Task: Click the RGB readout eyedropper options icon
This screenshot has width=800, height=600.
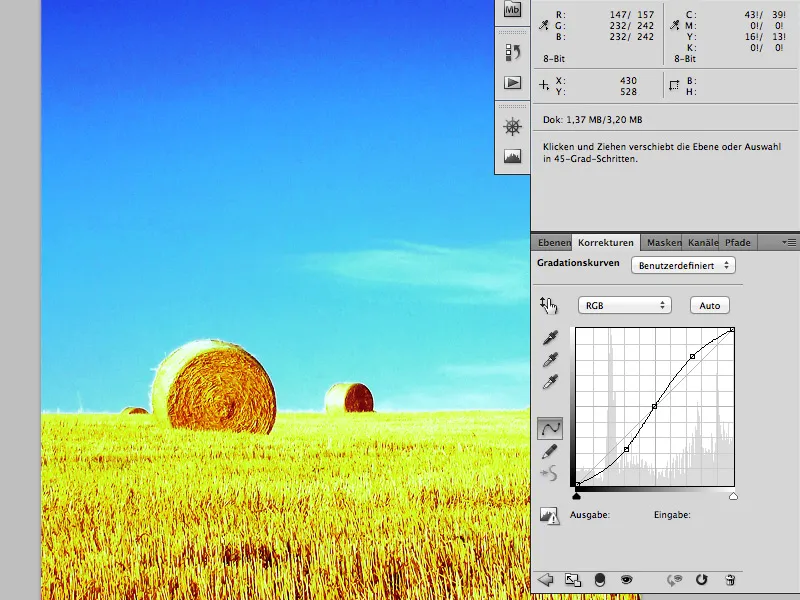Action: pyautogui.click(x=544, y=25)
